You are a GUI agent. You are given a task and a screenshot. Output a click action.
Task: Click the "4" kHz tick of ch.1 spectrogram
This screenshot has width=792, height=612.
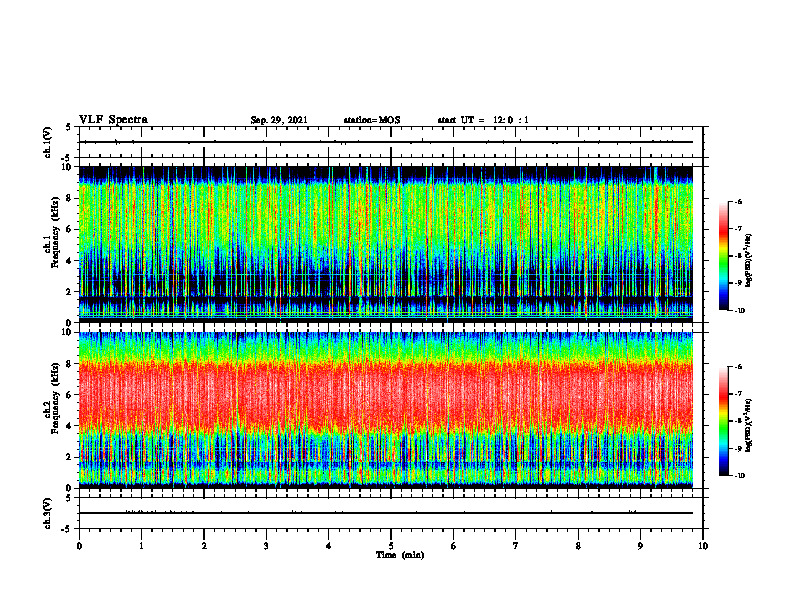(70, 261)
